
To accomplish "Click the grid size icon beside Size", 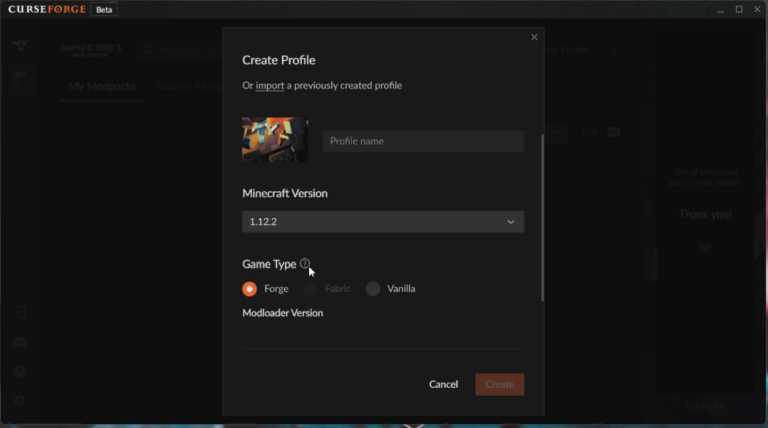I will pyautogui.click(x=614, y=132).
